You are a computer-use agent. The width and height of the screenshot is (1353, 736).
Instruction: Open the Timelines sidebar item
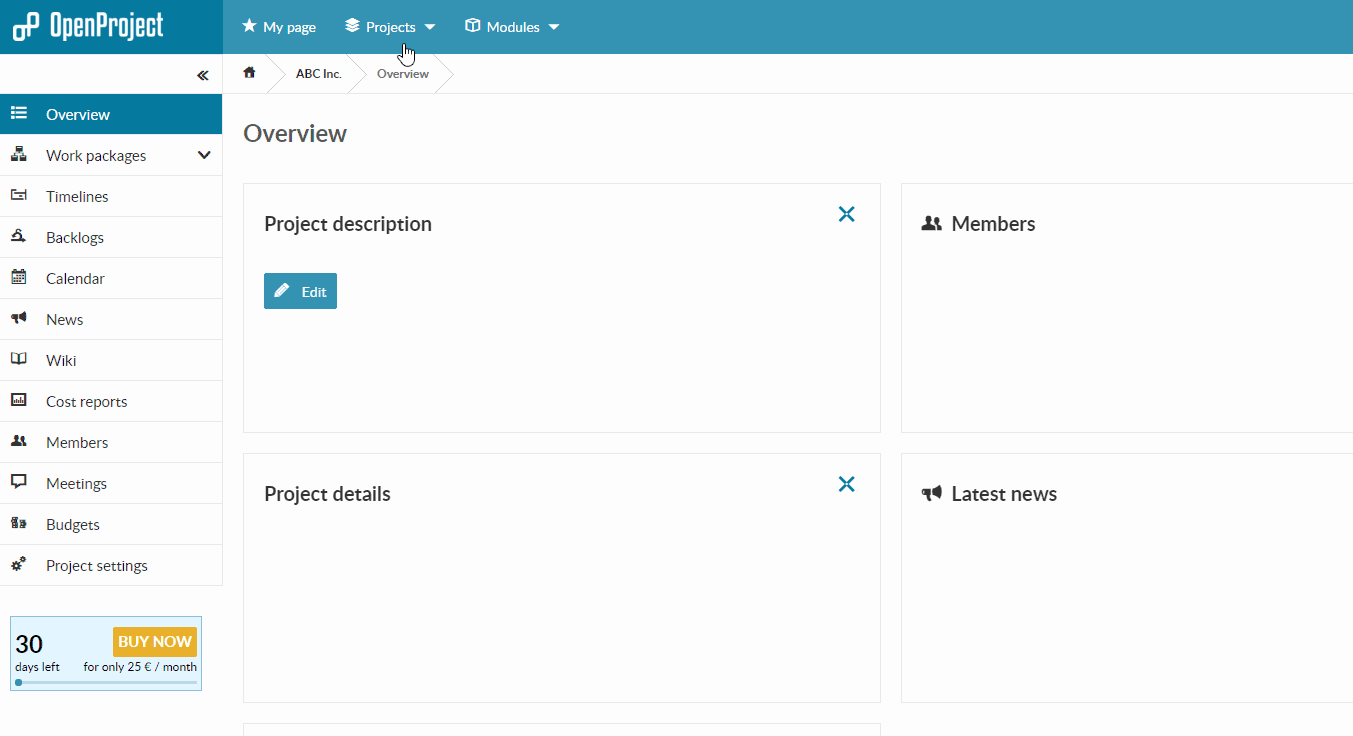click(77, 197)
